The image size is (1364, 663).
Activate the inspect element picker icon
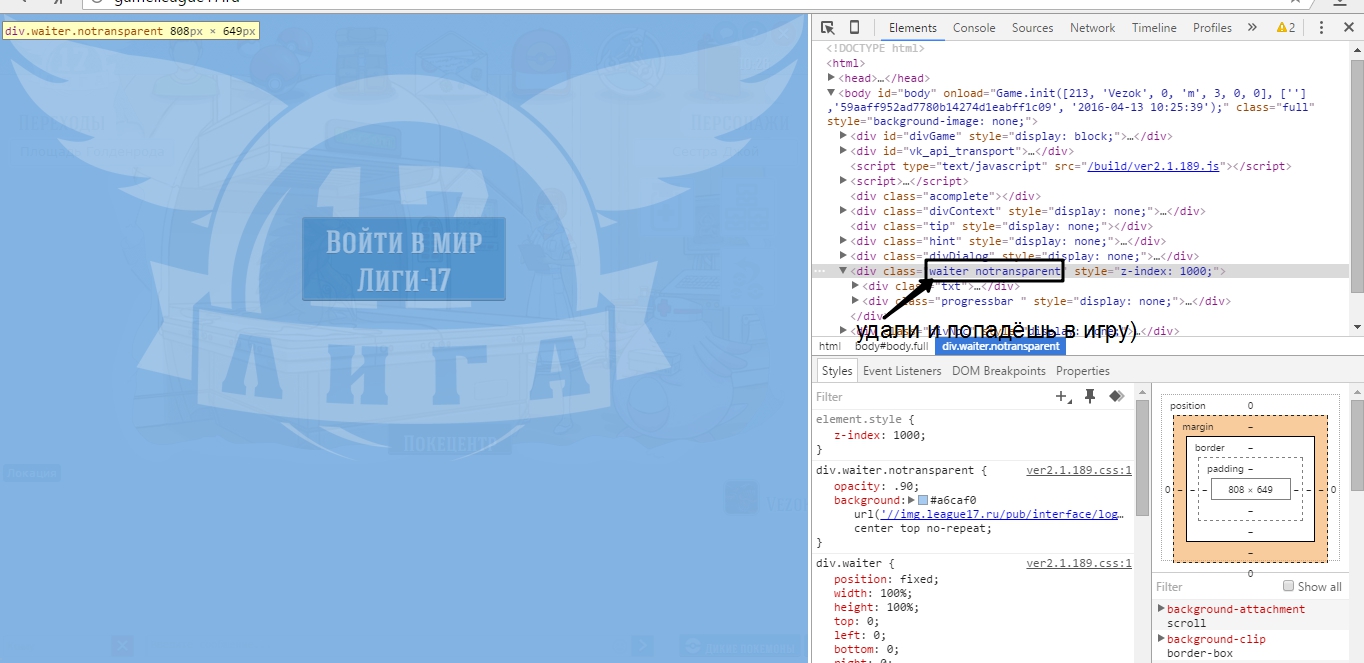click(828, 27)
